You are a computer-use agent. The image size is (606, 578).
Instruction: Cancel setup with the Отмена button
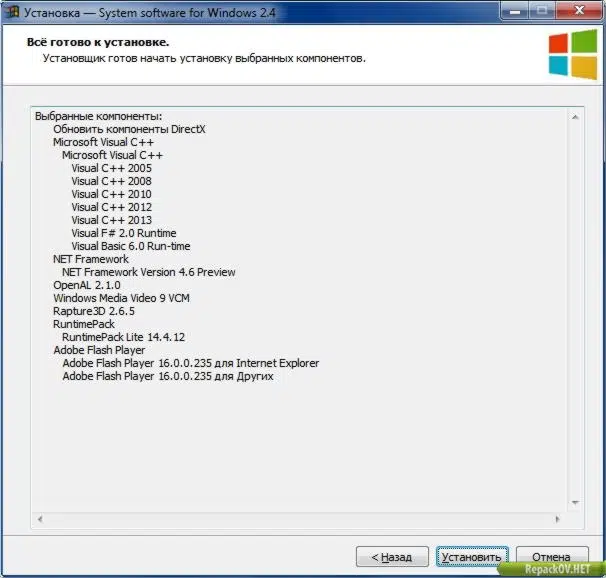coord(552,557)
